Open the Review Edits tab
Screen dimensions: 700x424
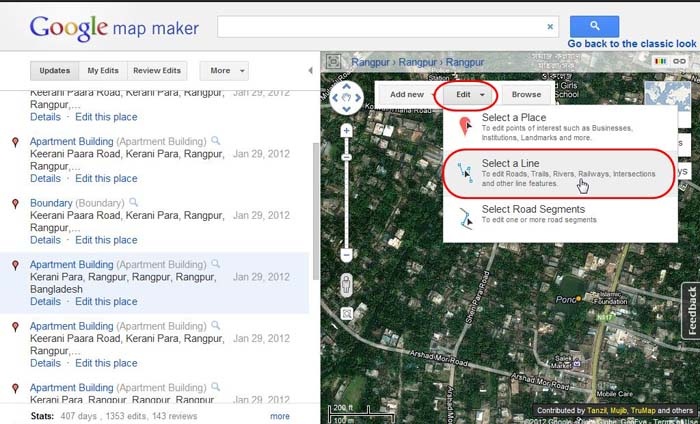(x=157, y=71)
